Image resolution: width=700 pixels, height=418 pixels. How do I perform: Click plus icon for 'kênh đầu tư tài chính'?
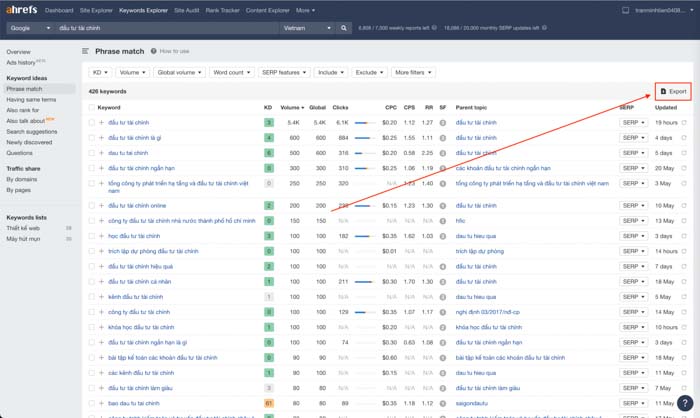[101, 297]
